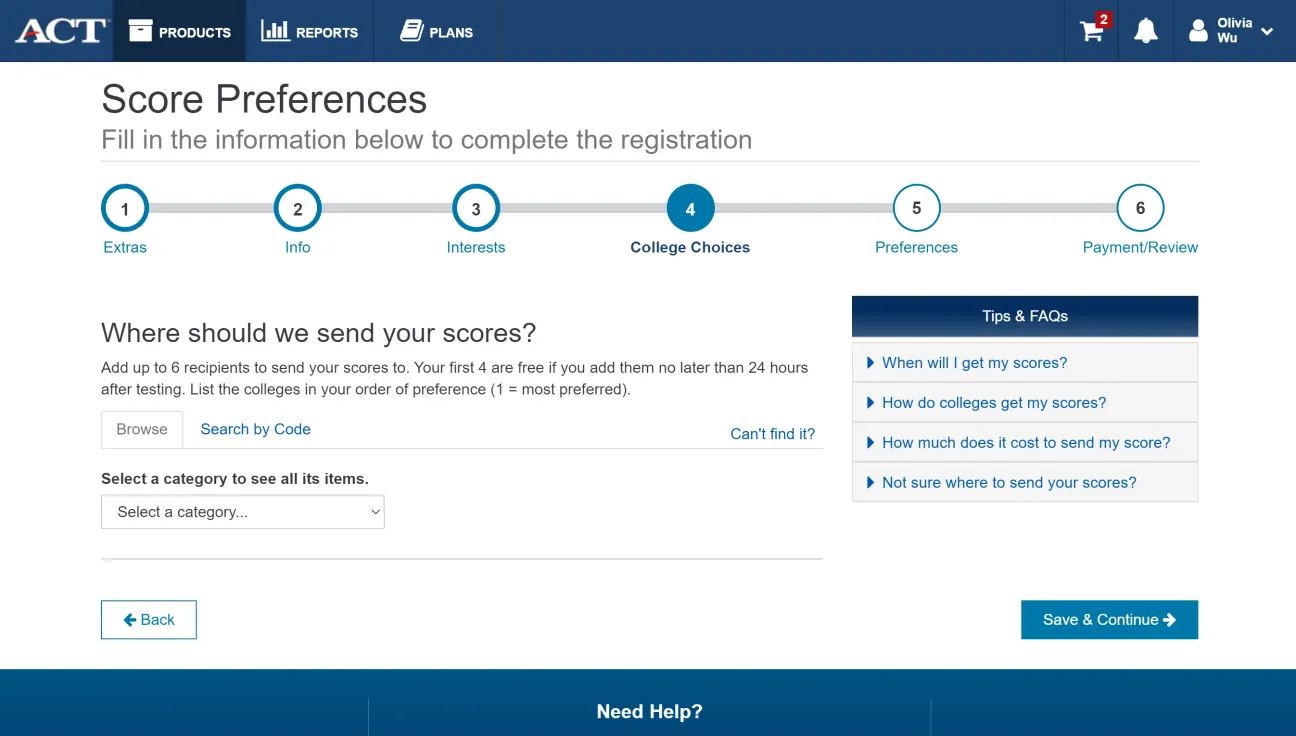Expand 'How do colleges get my scores?'
The height and width of the screenshot is (736, 1296).
[1025, 402]
